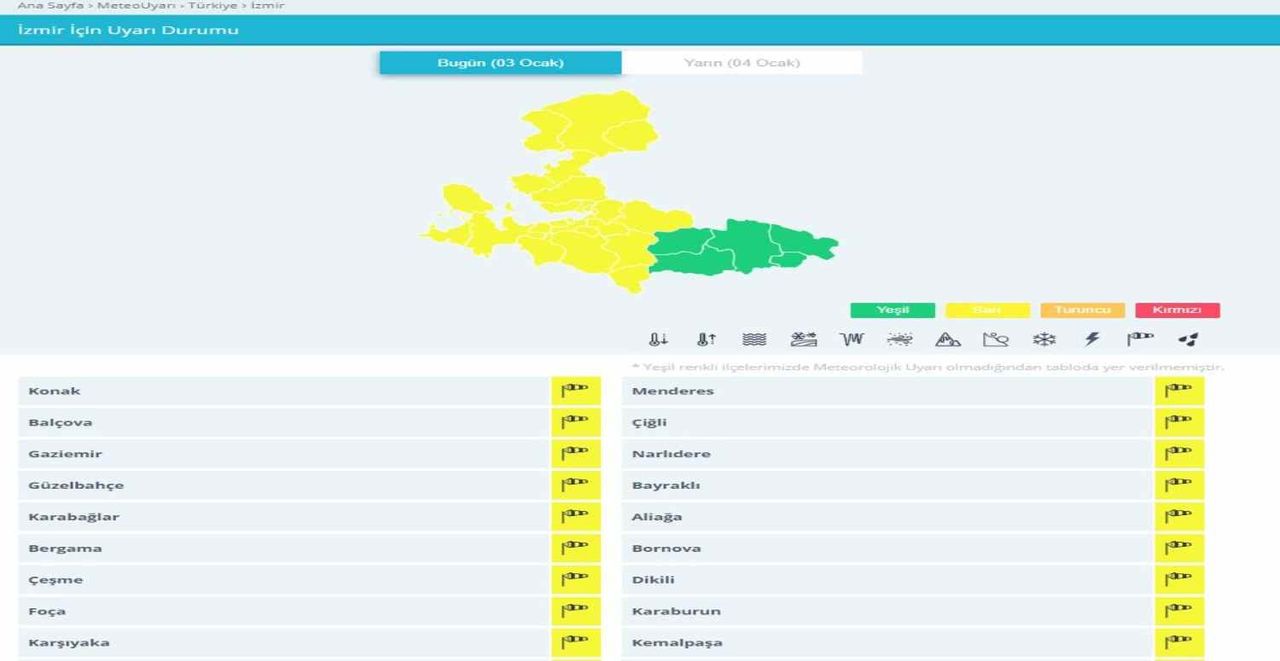This screenshot has height=661, width=1280.
Task: Click the green Yeşil legend swatch
Action: click(893, 310)
